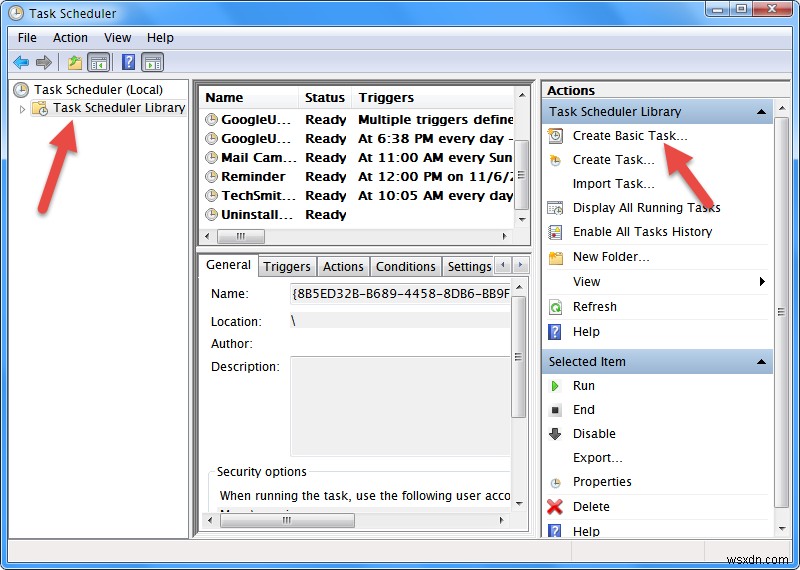Screen dimensions: 800x570
Task: Expand the Task Scheduler Library tree node
Action: 22,109
